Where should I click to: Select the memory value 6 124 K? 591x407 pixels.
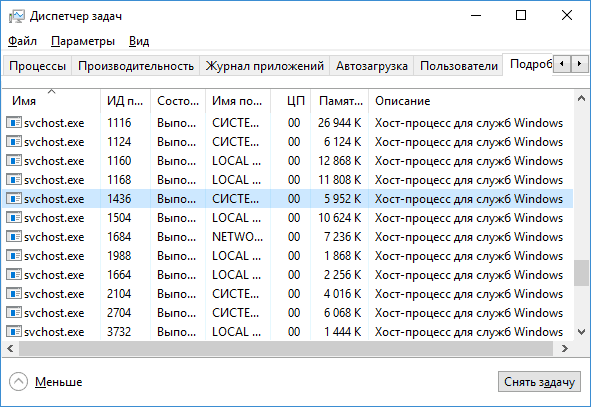point(342,142)
